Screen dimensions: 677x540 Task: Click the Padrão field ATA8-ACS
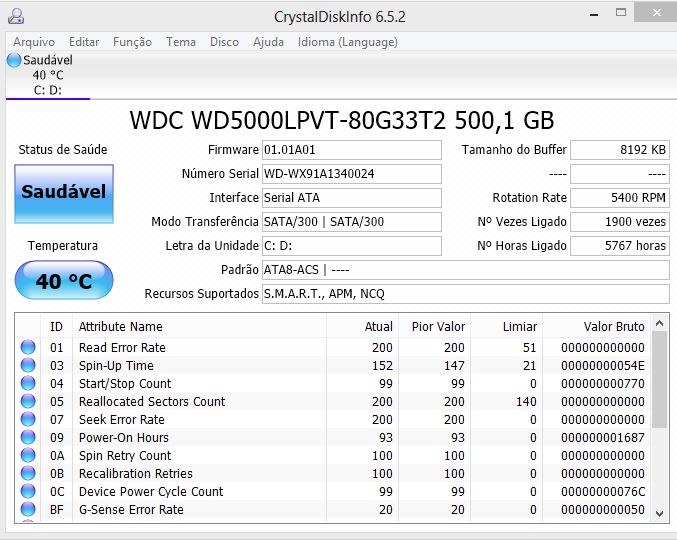click(465, 270)
